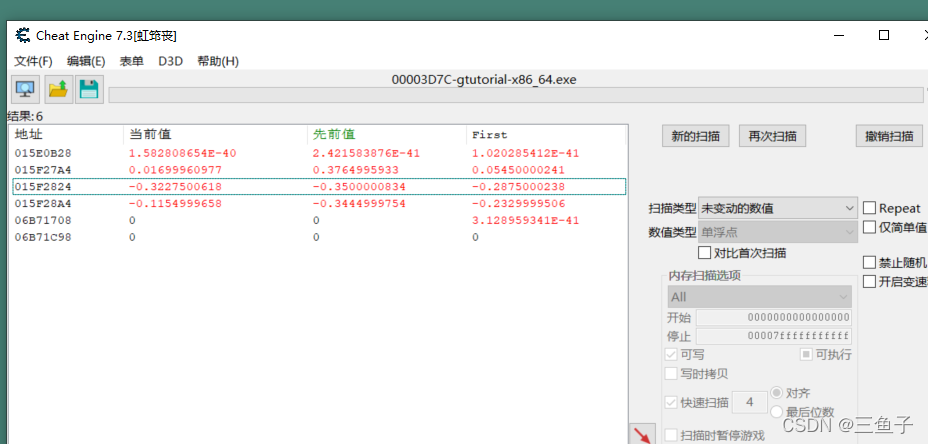Select the address row 06B71708
Image resolution: width=928 pixels, height=444 pixels.
tap(318, 220)
